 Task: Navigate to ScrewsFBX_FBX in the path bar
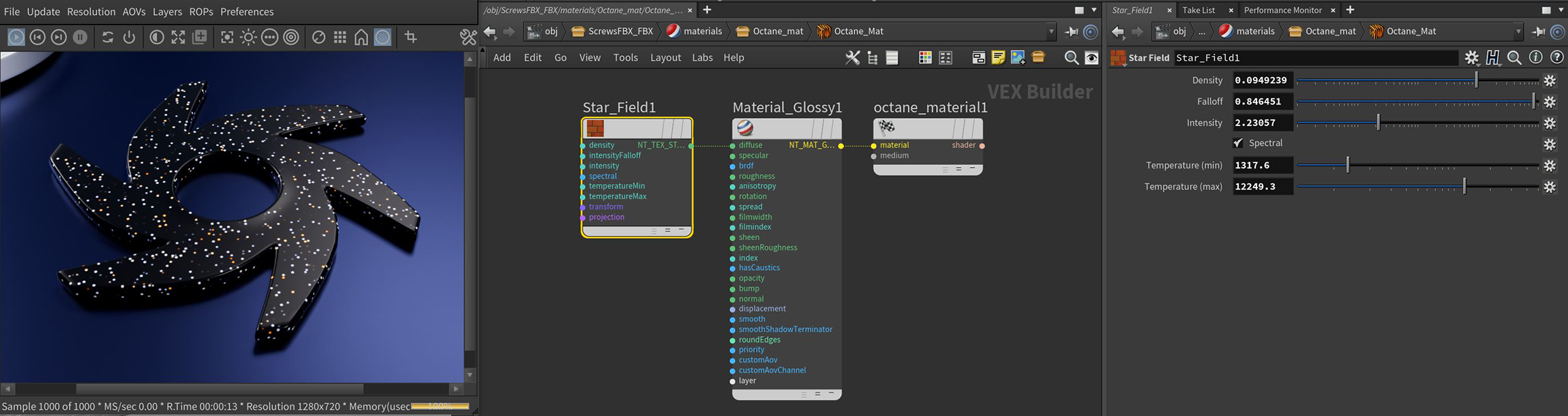[x=620, y=31]
